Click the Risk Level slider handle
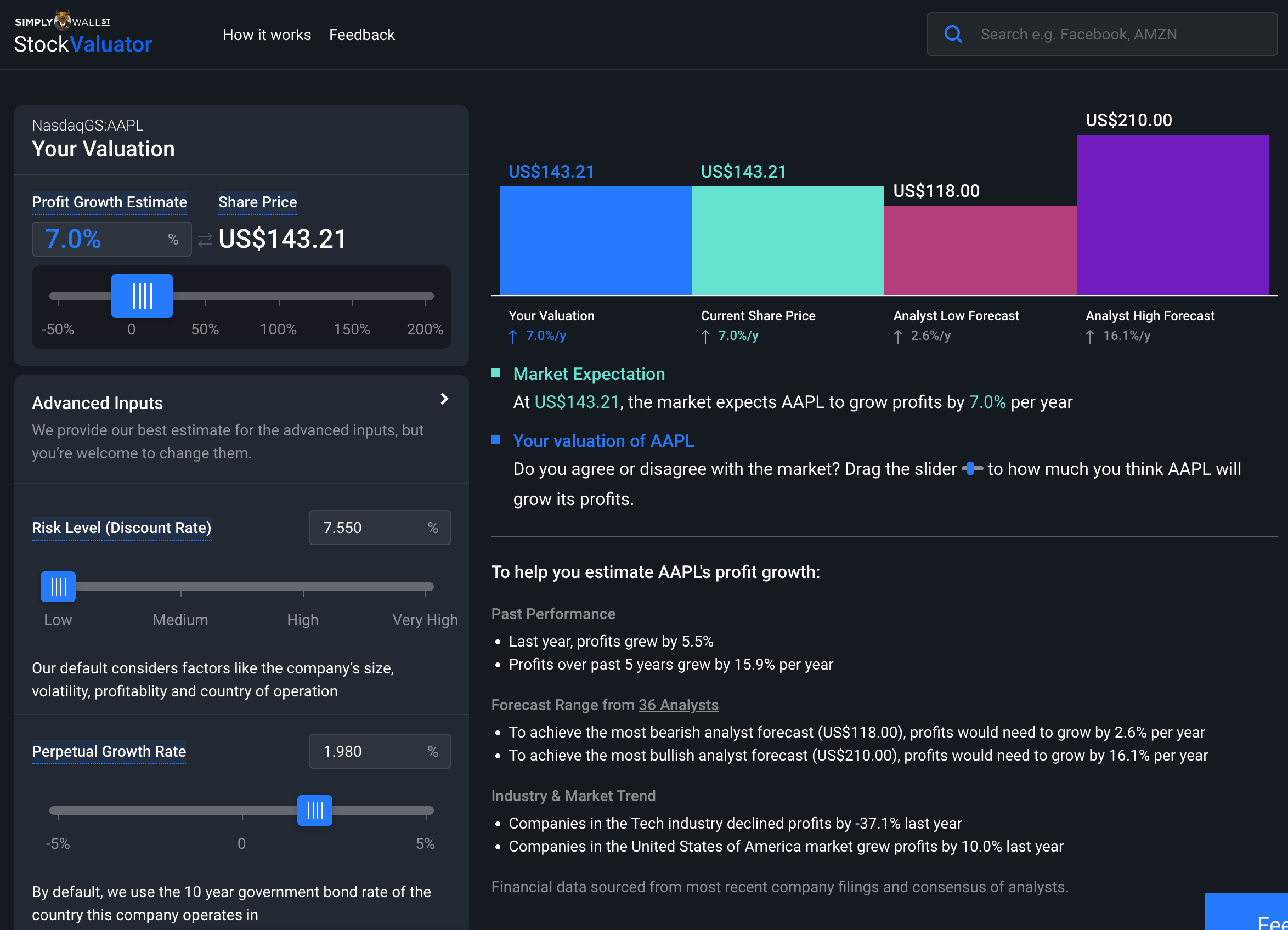Image resolution: width=1288 pixels, height=930 pixels. click(x=58, y=587)
